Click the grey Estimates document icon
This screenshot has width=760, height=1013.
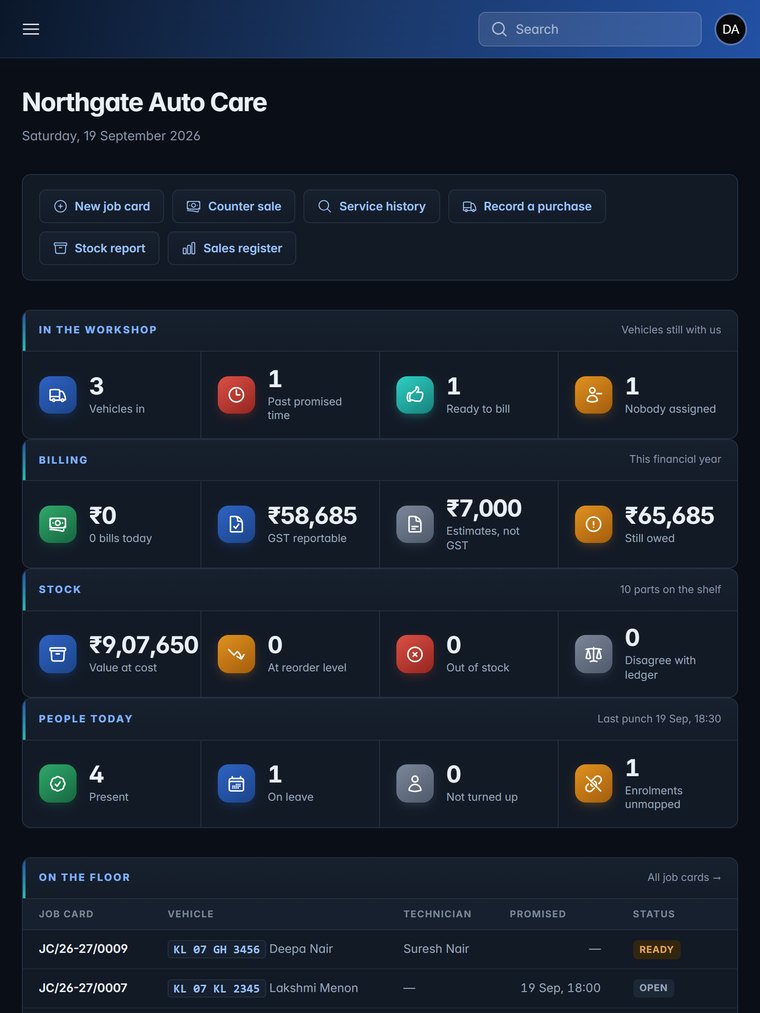(x=415, y=524)
